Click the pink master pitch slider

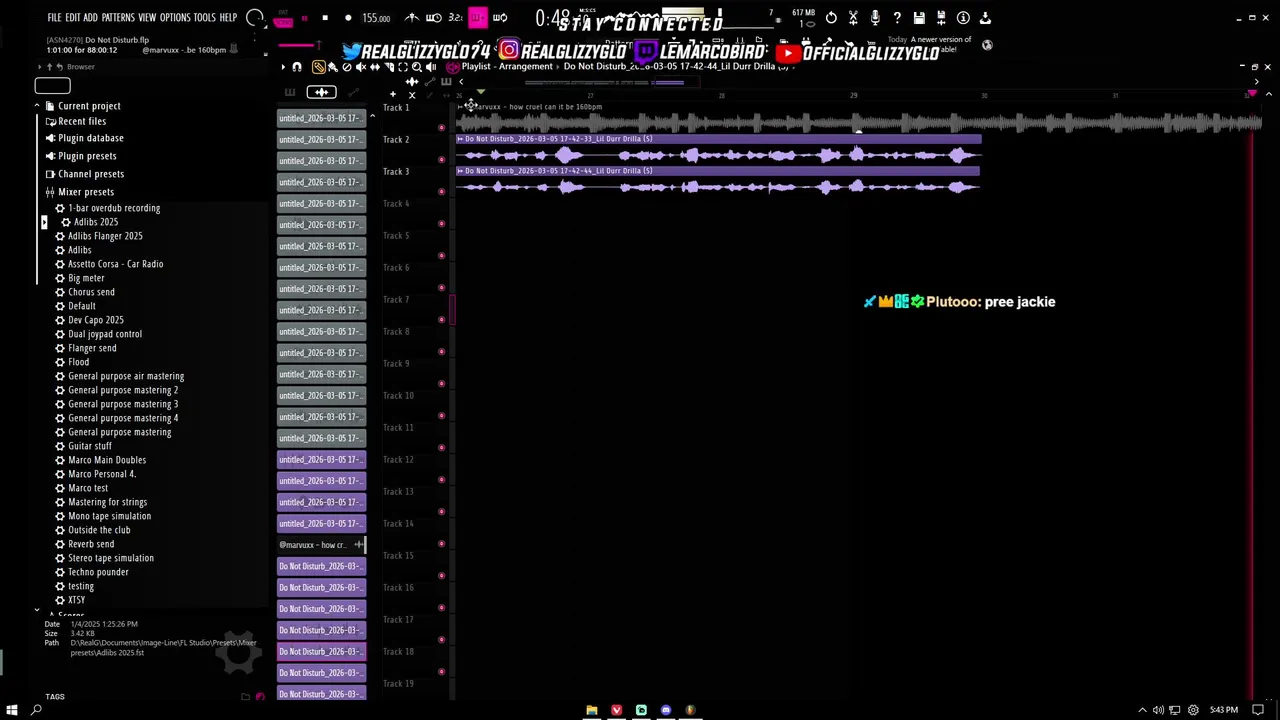tap(296, 45)
